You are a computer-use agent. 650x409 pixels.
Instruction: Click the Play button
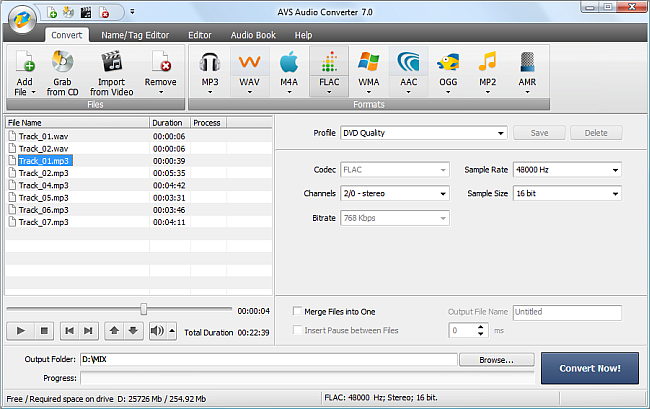coord(20,331)
